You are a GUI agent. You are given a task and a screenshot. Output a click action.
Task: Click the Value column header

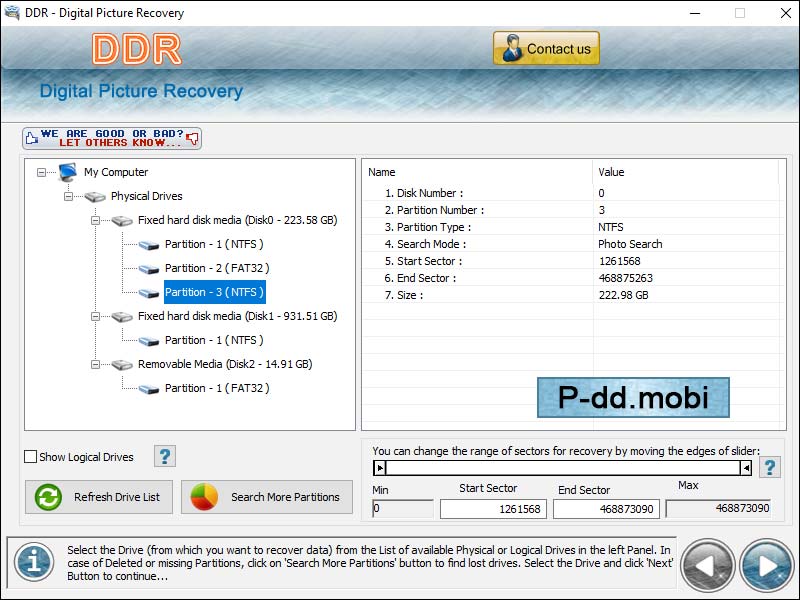(x=685, y=172)
